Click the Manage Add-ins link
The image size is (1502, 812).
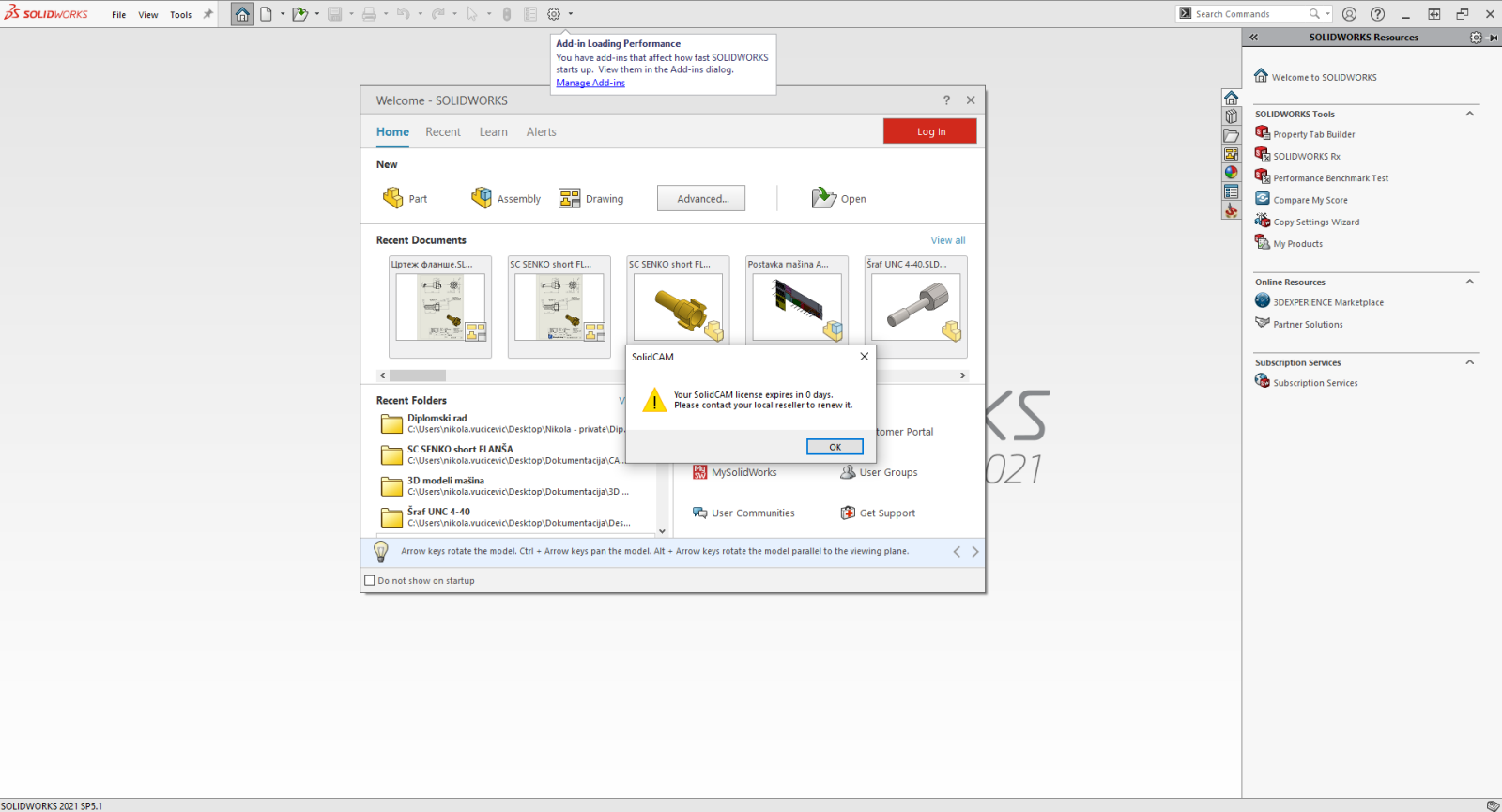coord(590,84)
